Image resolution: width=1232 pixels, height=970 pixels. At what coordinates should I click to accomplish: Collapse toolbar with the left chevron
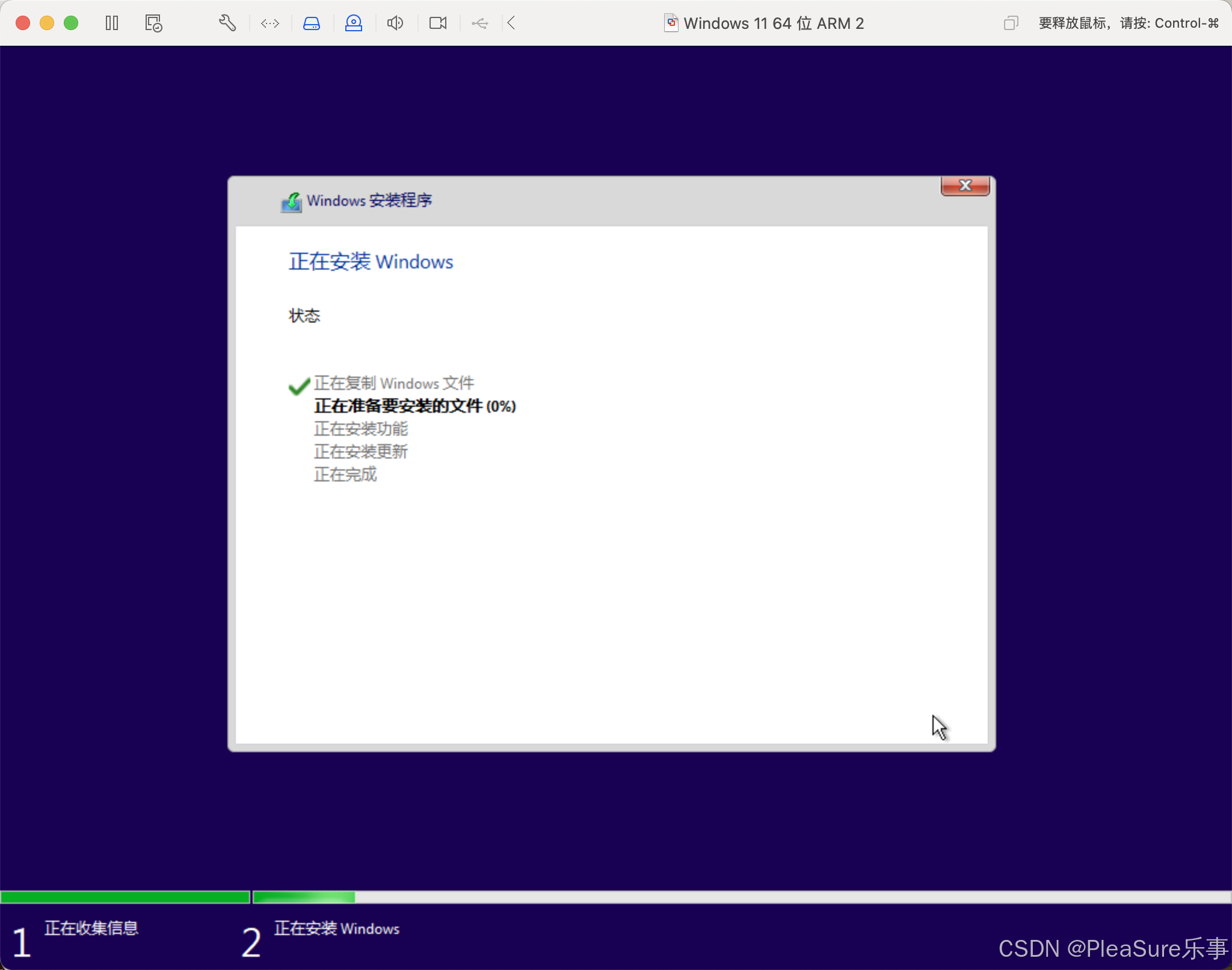511,23
